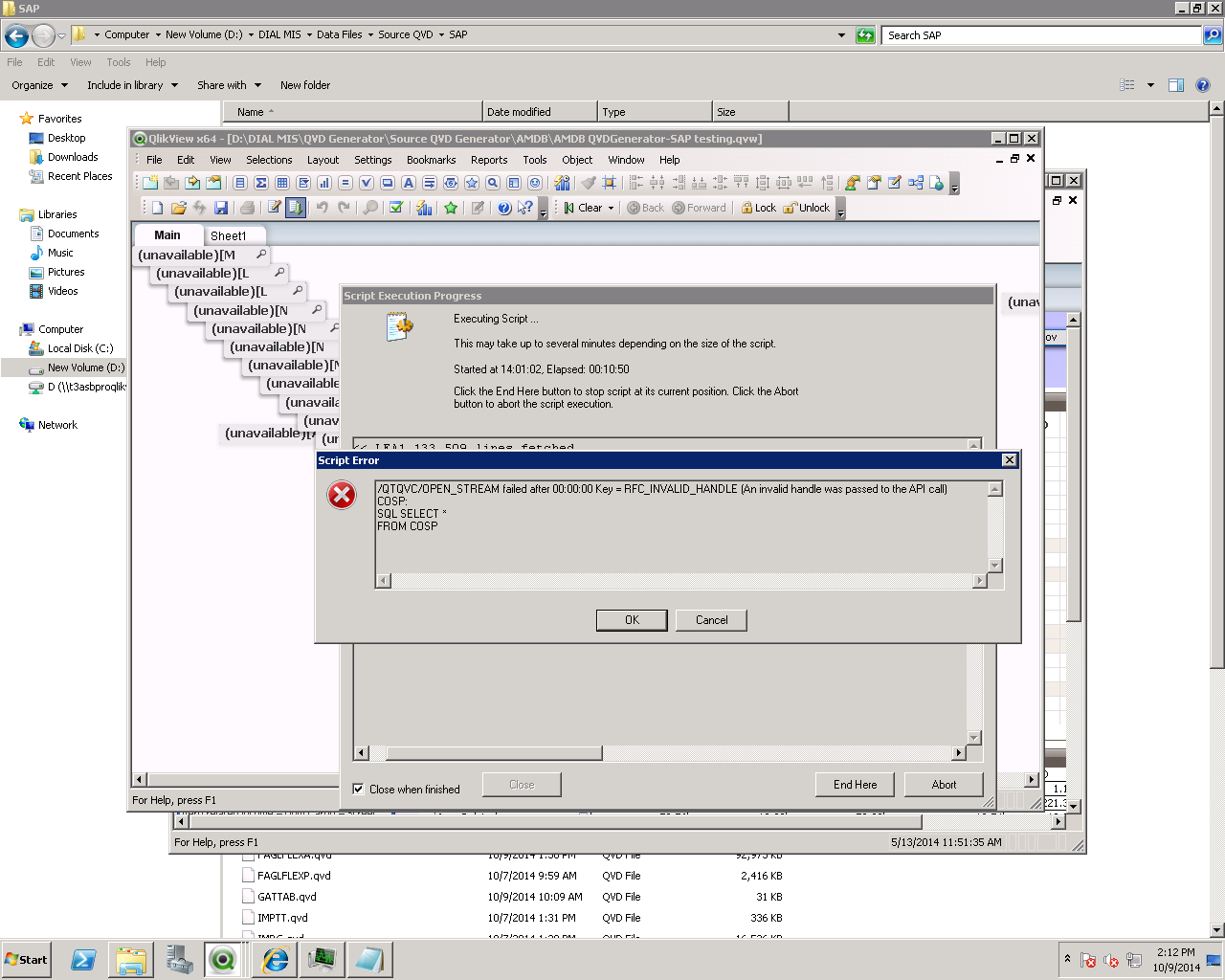Click the Search Object magnifier icon in design toolbar

pos(493,183)
